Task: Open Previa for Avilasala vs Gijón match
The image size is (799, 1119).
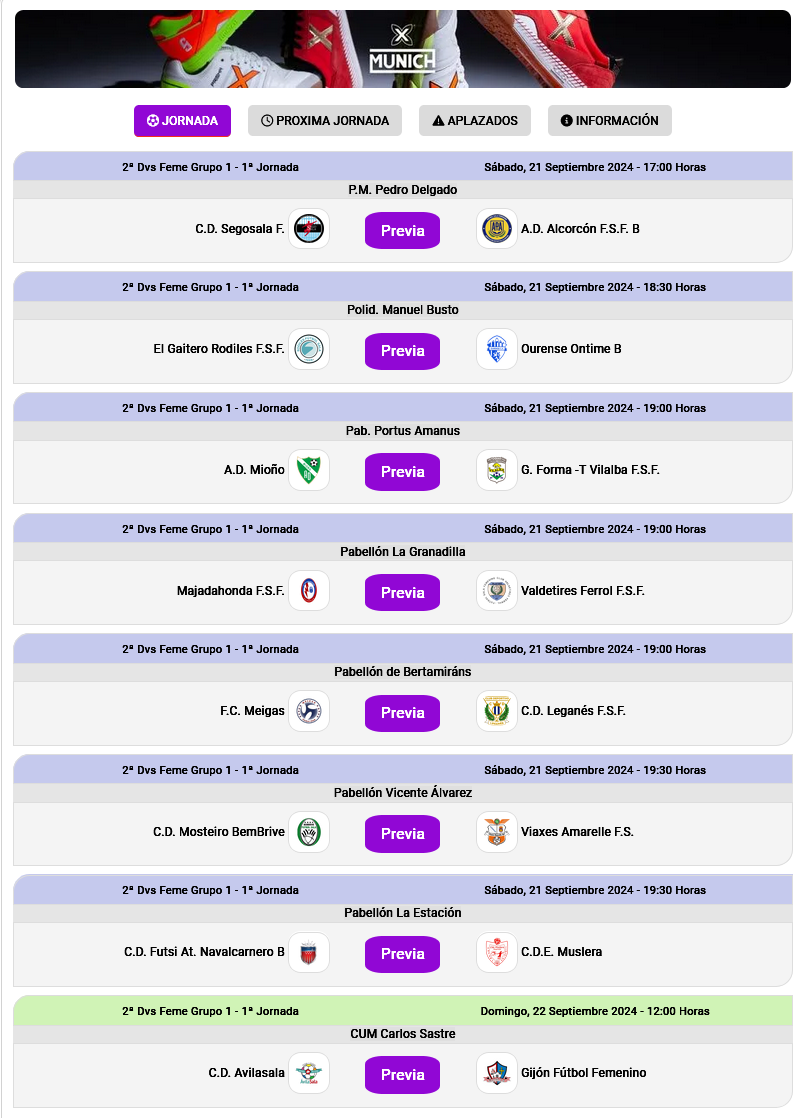Action: tap(402, 1075)
